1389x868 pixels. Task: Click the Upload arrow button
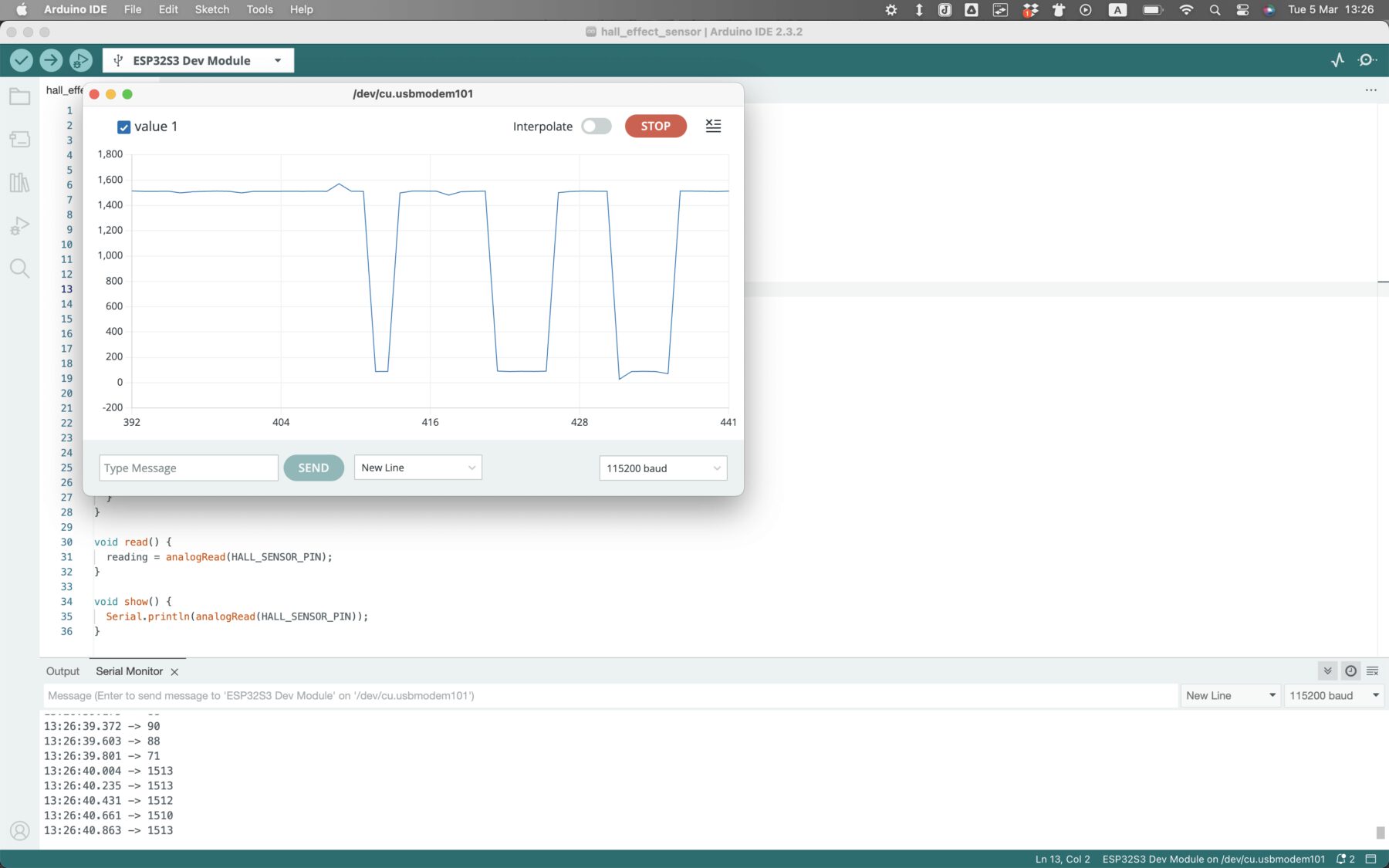tap(51, 60)
